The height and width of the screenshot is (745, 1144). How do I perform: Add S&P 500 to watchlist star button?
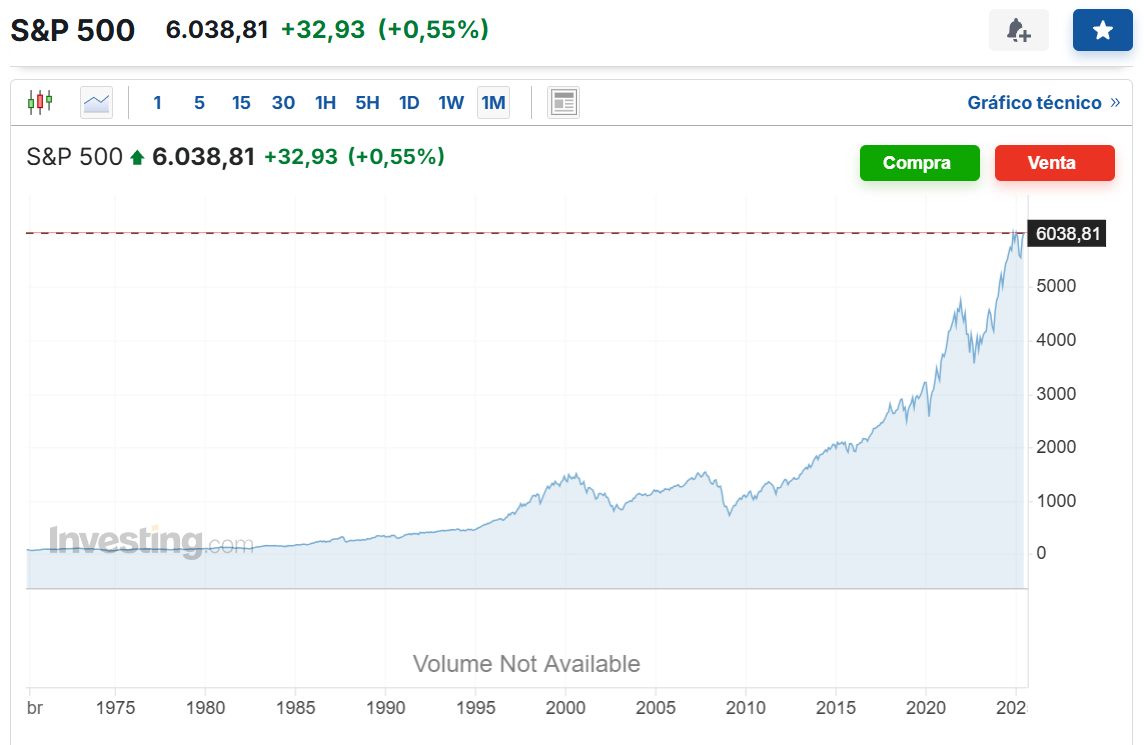[x=1102, y=30]
